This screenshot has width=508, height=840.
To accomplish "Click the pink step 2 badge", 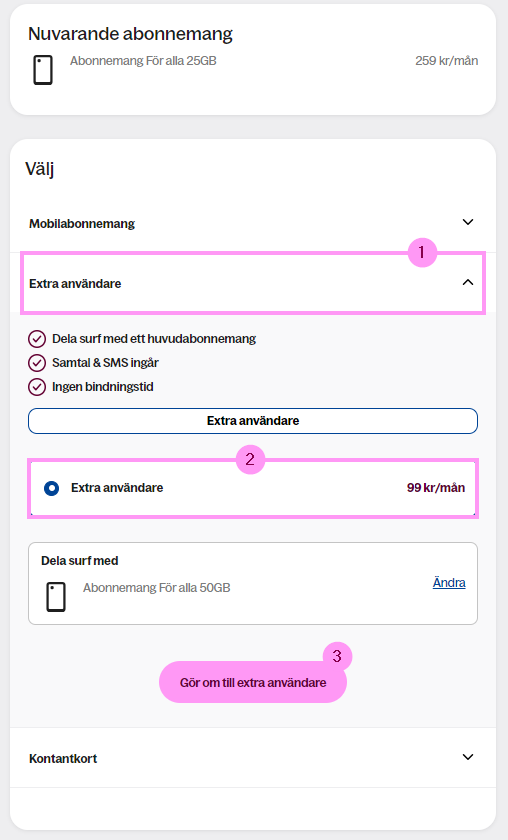I will click(x=250, y=459).
